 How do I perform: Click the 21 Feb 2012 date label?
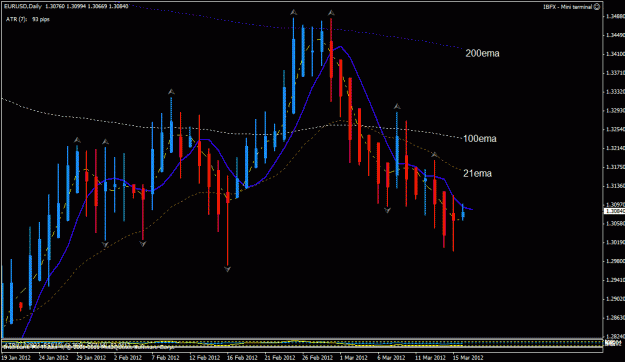click(280, 358)
